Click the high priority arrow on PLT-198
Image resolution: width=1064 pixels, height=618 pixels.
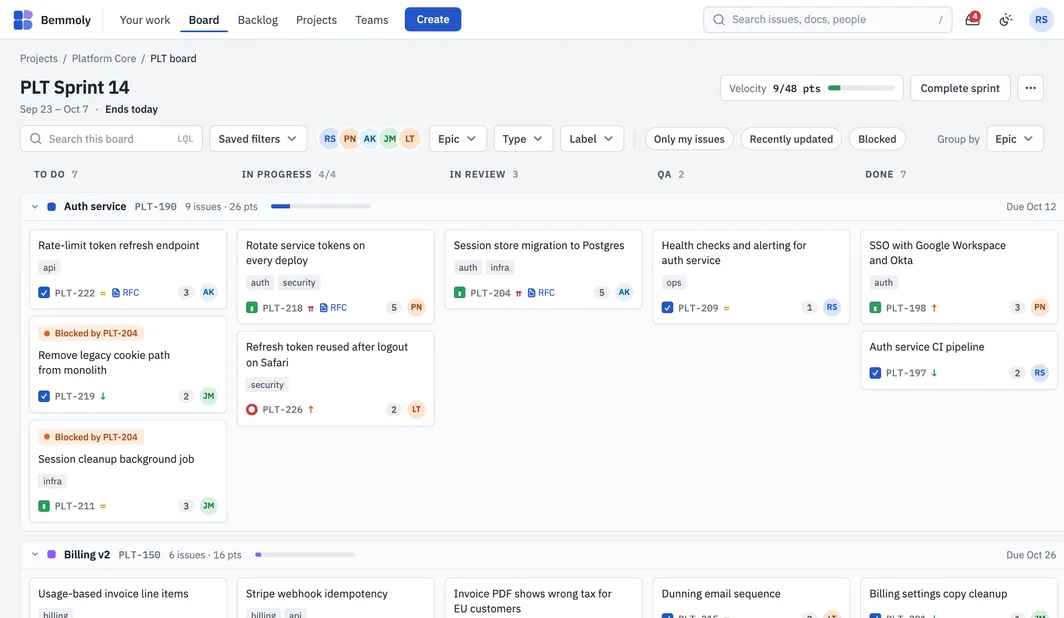coord(934,308)
